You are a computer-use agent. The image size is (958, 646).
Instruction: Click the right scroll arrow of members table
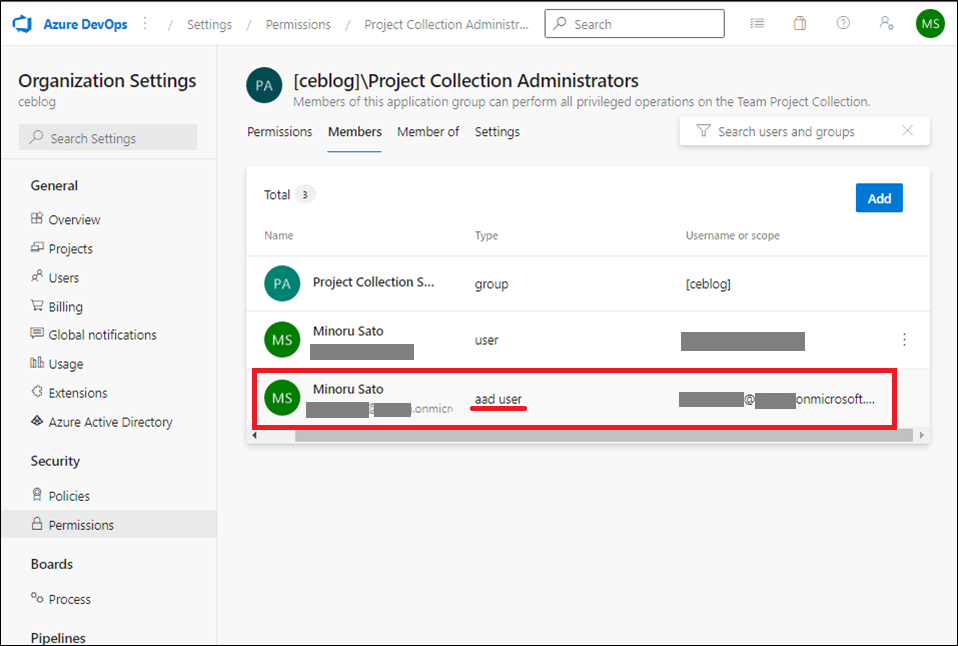(921, 435)
